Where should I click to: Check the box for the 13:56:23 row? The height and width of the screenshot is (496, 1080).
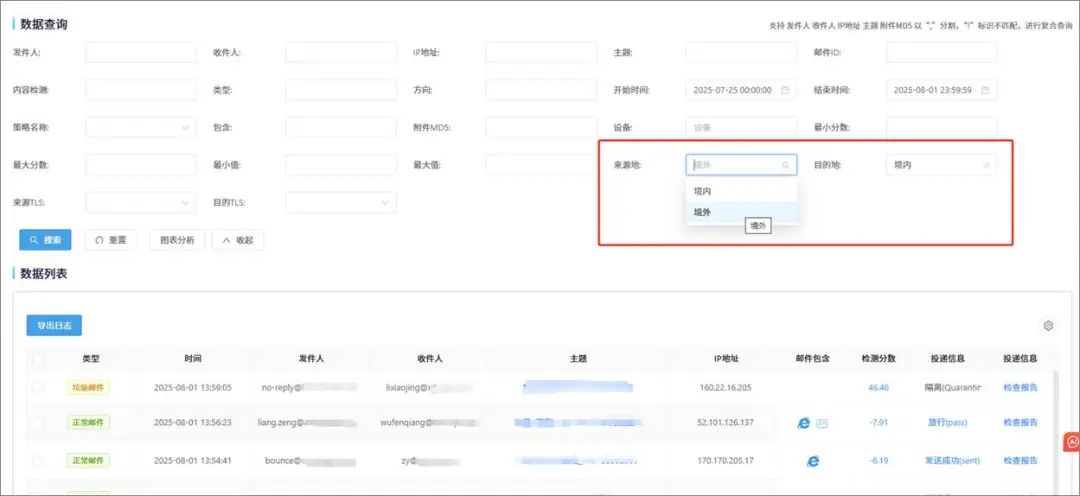(38, 423)
